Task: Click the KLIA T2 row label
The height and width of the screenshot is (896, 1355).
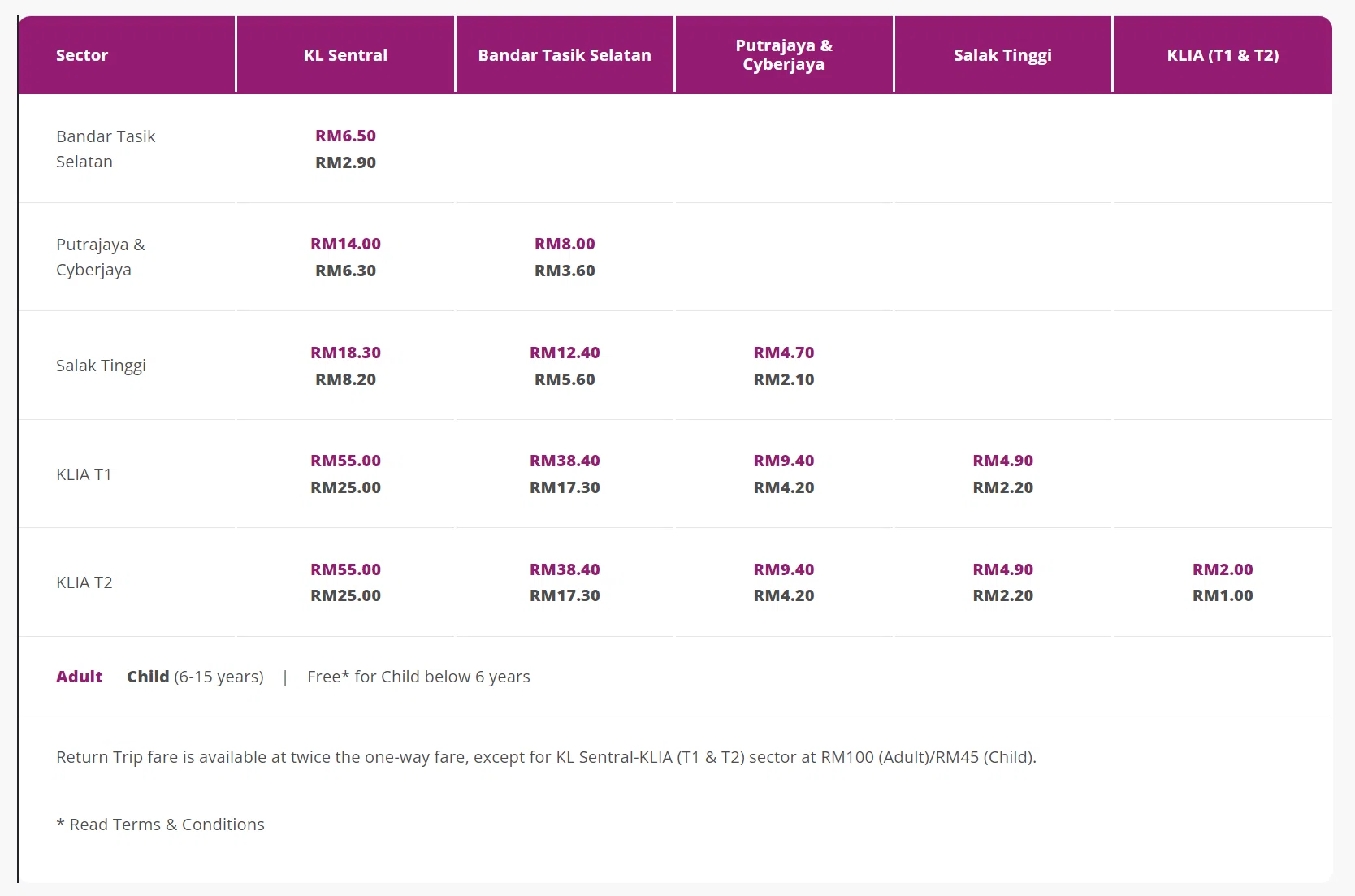Action: [84, 582]
